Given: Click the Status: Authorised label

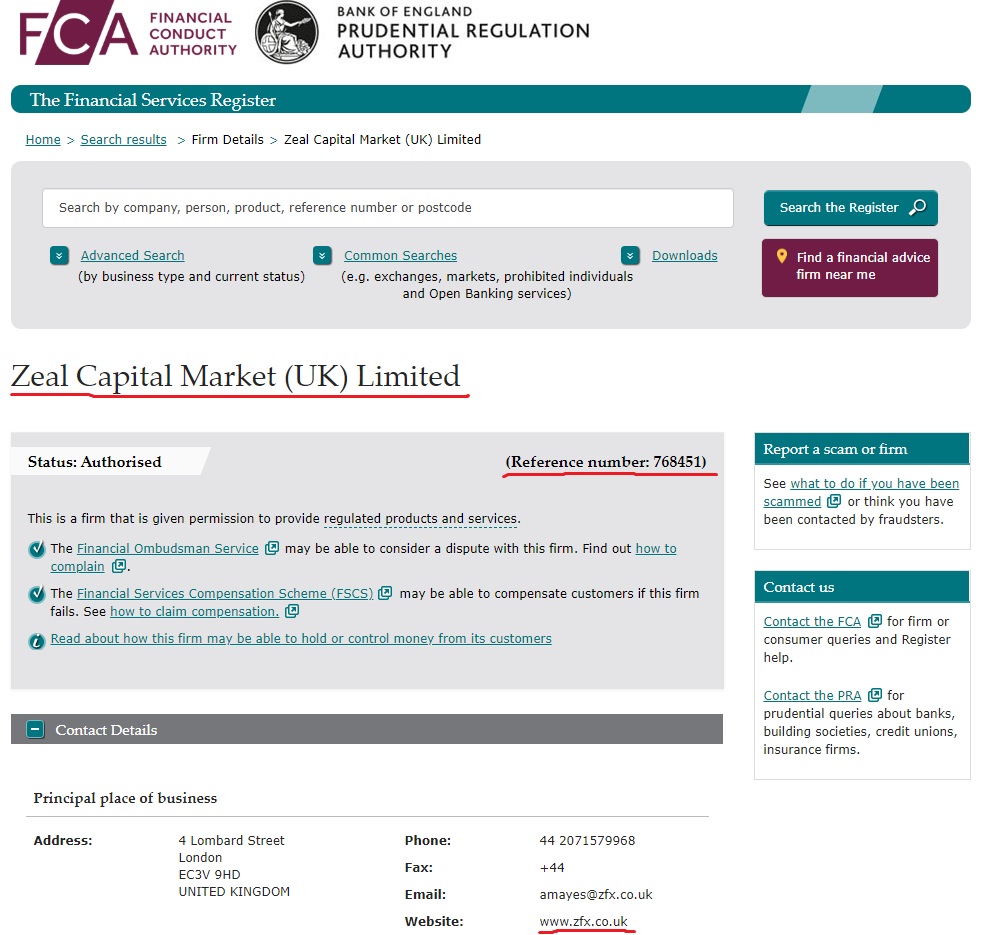Looking at the screenshot, I should tap(95, 462).
